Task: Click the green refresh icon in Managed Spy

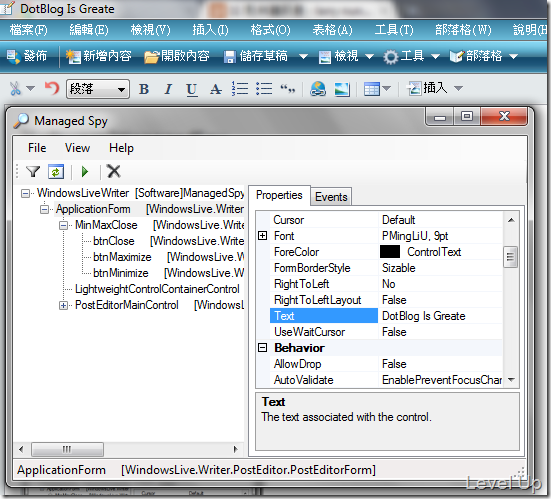Action: [56, 172]
